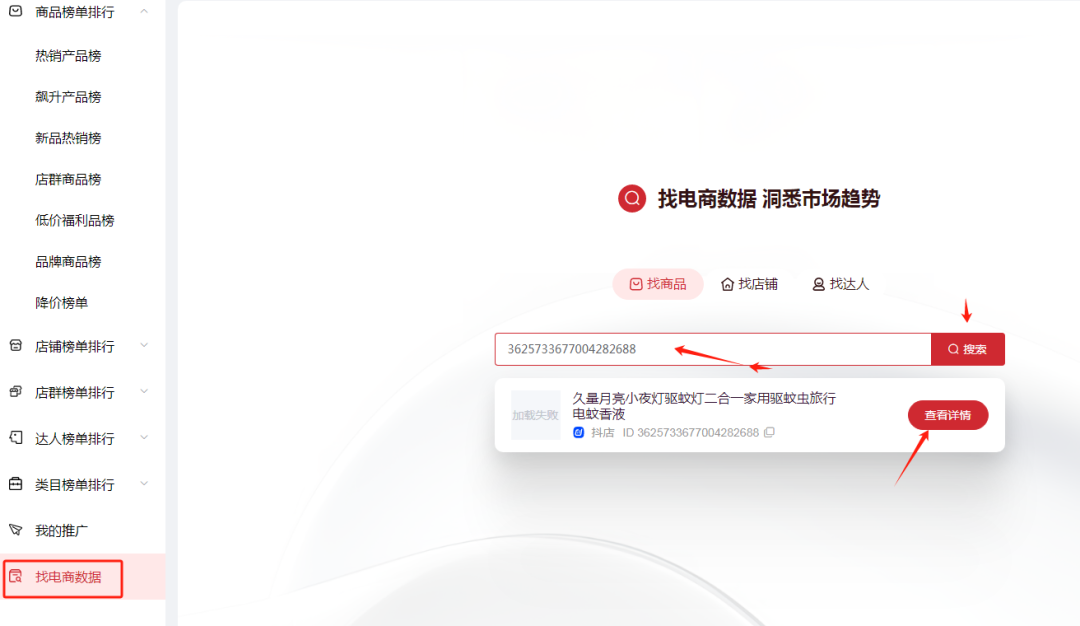Click the magnifier icon in 搜索 button
The image size is (1080, 626).
click(953, 349)
